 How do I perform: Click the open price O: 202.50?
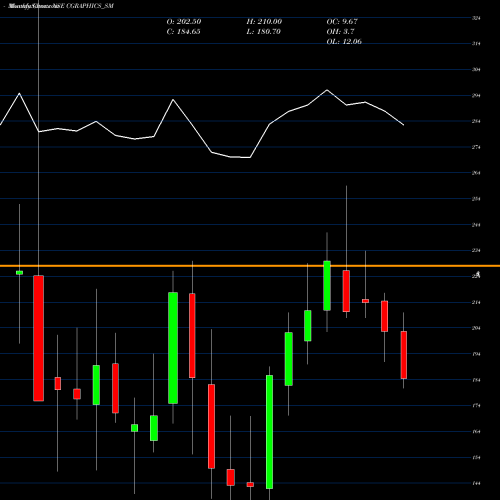pos(184,22)
